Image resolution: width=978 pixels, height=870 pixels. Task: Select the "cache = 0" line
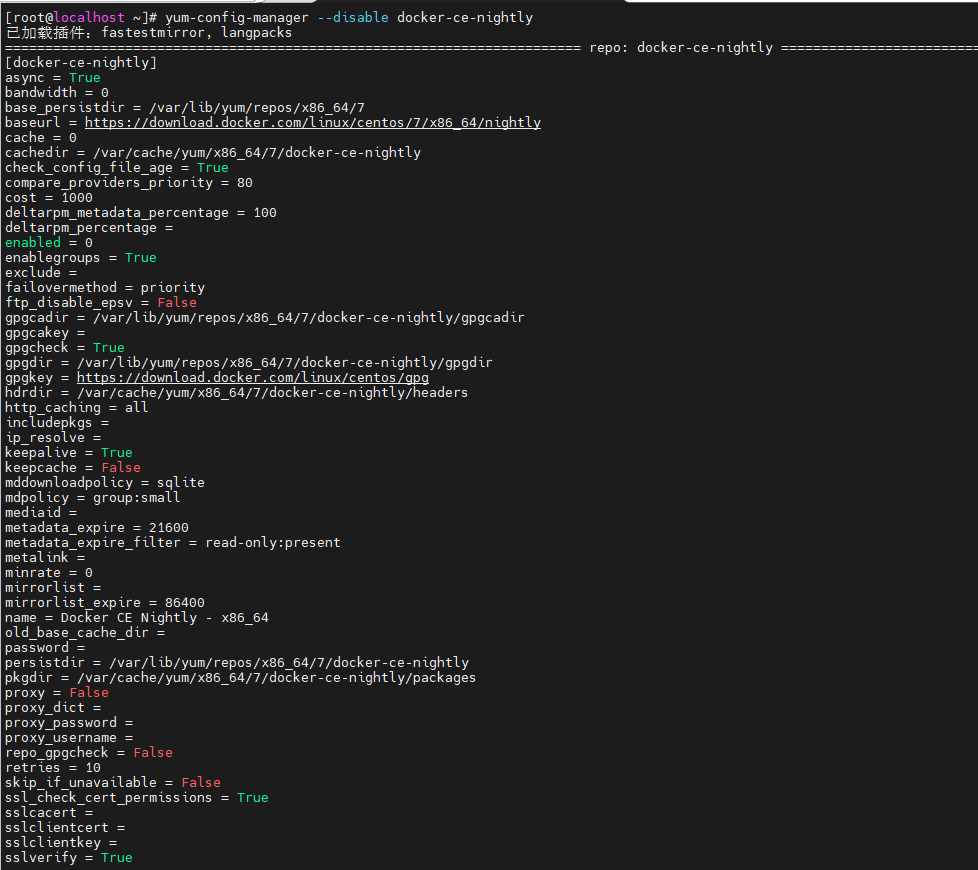pos(41,138)
